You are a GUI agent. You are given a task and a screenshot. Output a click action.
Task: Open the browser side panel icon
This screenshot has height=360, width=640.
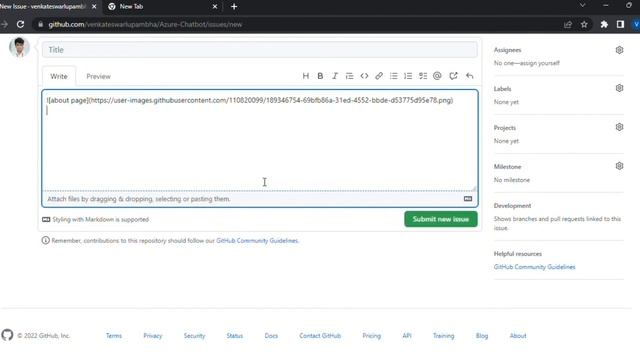coord(620,24)
